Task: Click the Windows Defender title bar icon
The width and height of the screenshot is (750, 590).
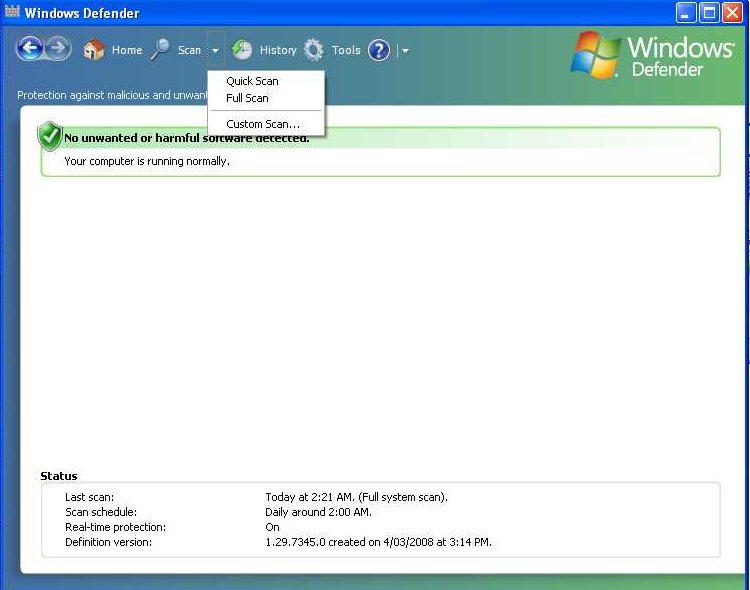Action: tap(13, 13)
